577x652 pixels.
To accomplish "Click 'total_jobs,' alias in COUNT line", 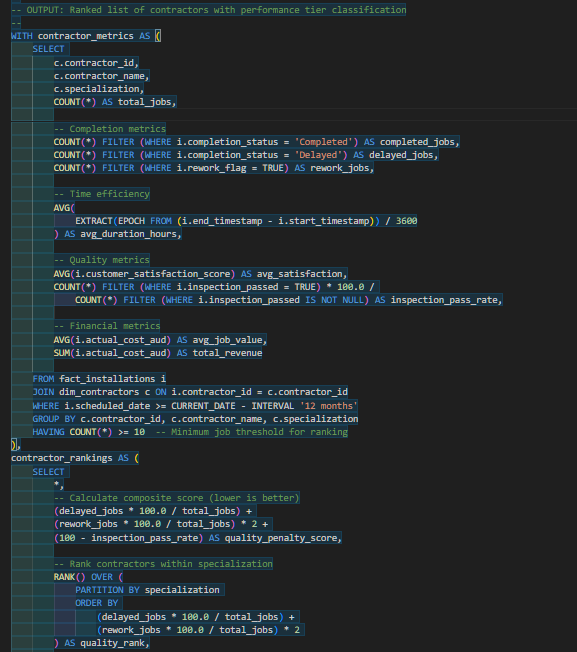I will (147, 102).
